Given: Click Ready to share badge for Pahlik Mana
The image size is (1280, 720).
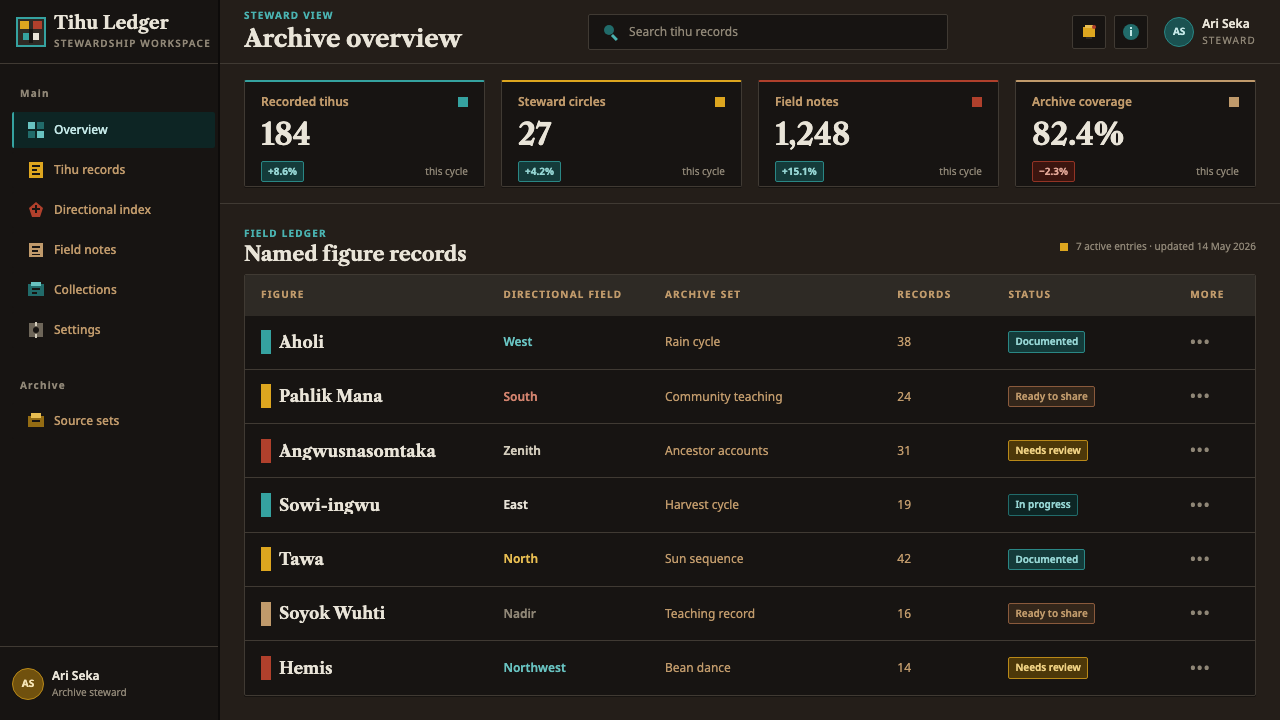Looking at the screenshot, I should 1051,396.
